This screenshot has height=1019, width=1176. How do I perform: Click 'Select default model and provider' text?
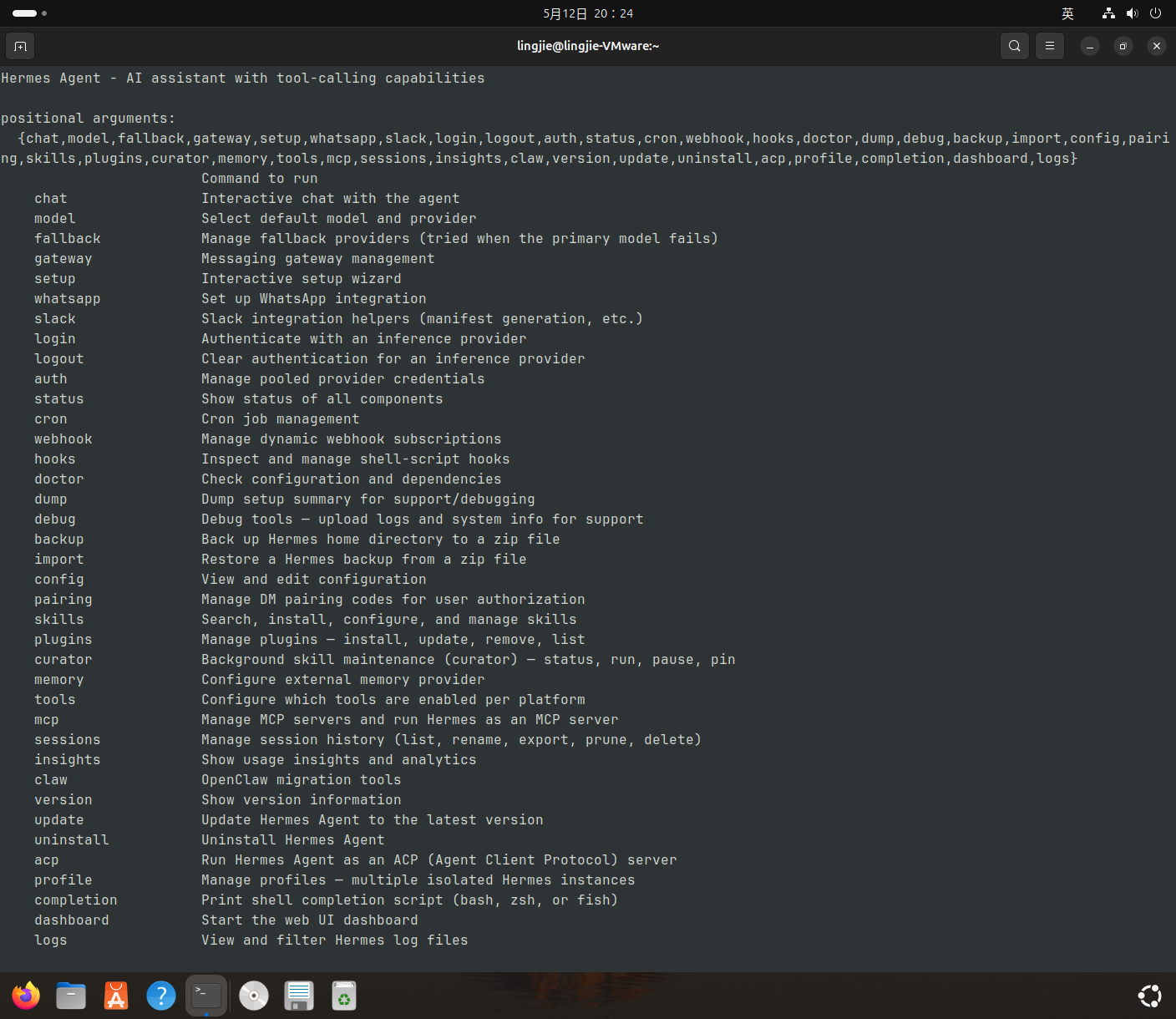(339, 219)
